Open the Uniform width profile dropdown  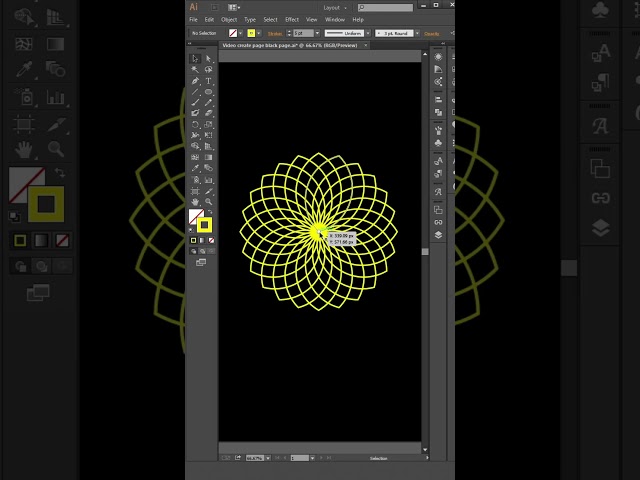pyautogui.click(x=368, y=33)
